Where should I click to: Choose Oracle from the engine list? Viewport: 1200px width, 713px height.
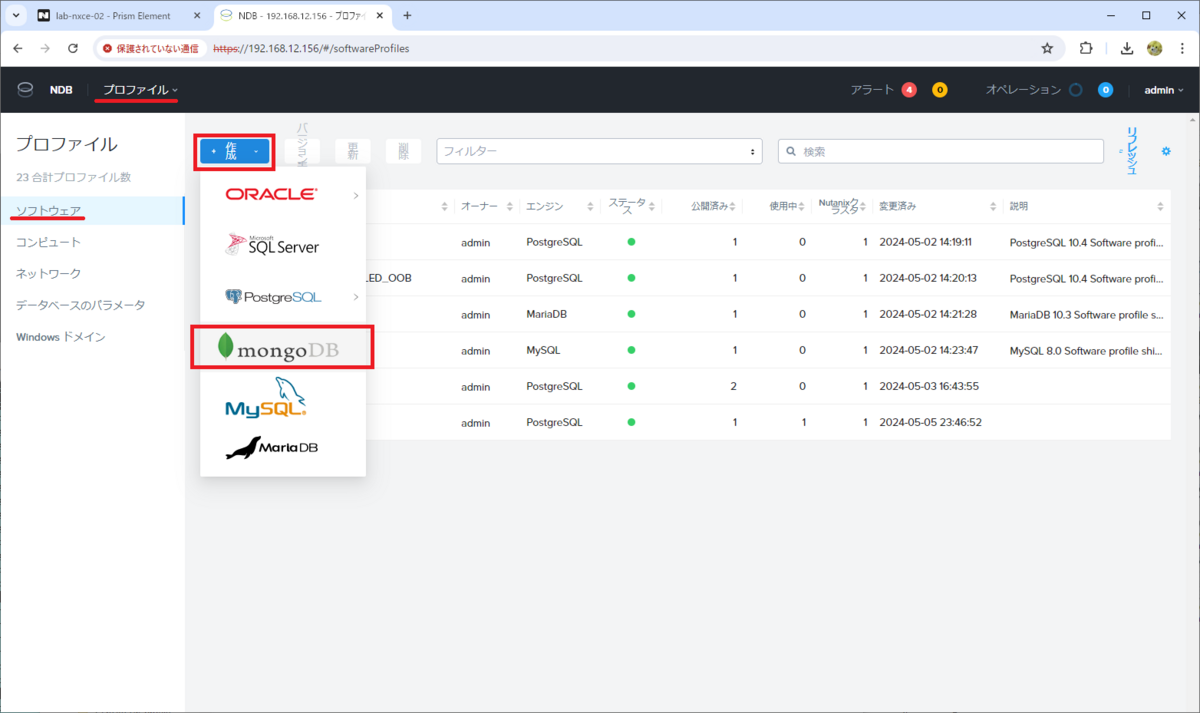click(x=271, y=194)
